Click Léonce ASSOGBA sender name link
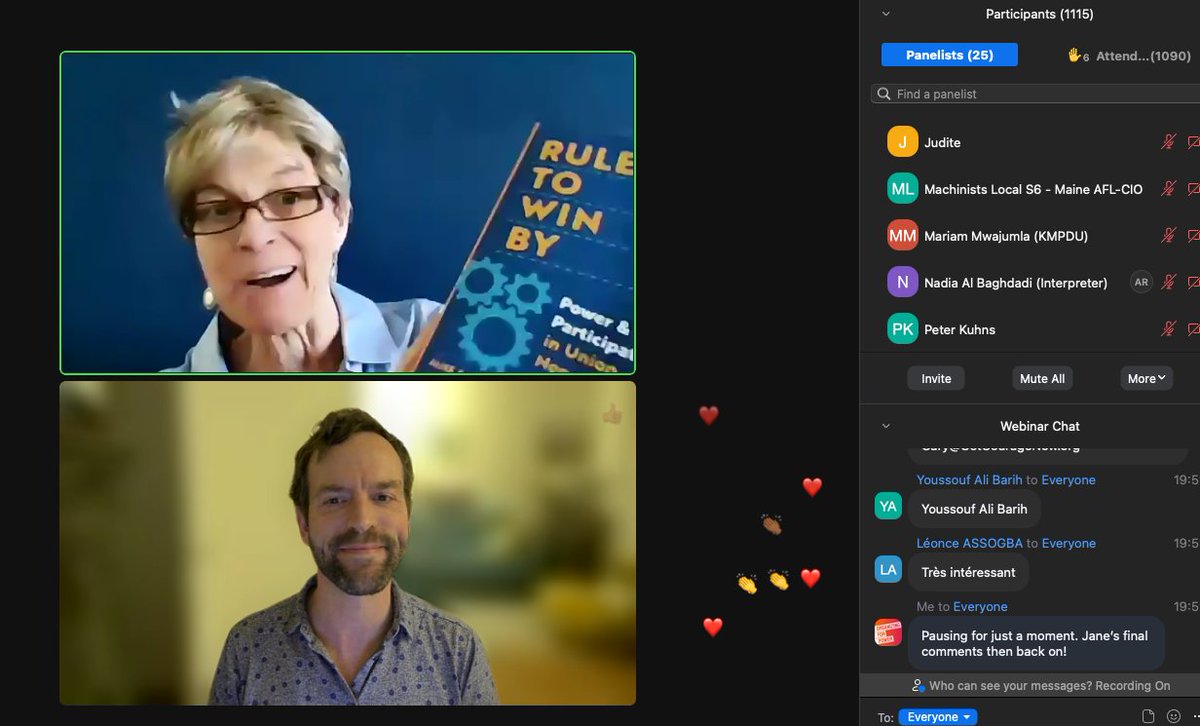This screenshot has width=1200, height=726. point(969,543)
